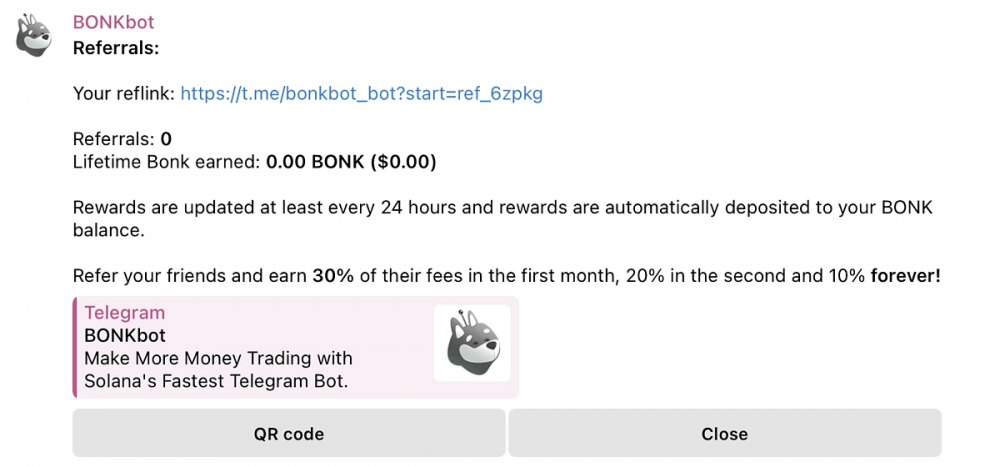Select the referrals count value 0
This screenshot has width=1000, height=467.
coord(166,139)
